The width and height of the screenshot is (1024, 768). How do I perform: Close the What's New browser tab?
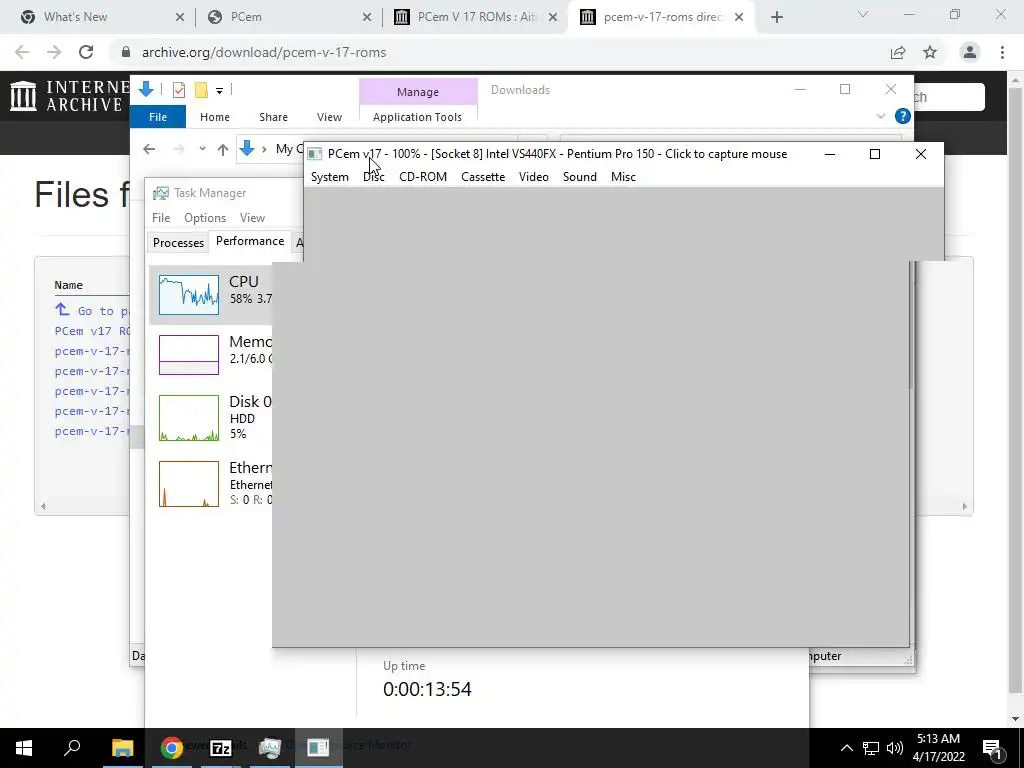pyautogui.click(x=180, y=18)
